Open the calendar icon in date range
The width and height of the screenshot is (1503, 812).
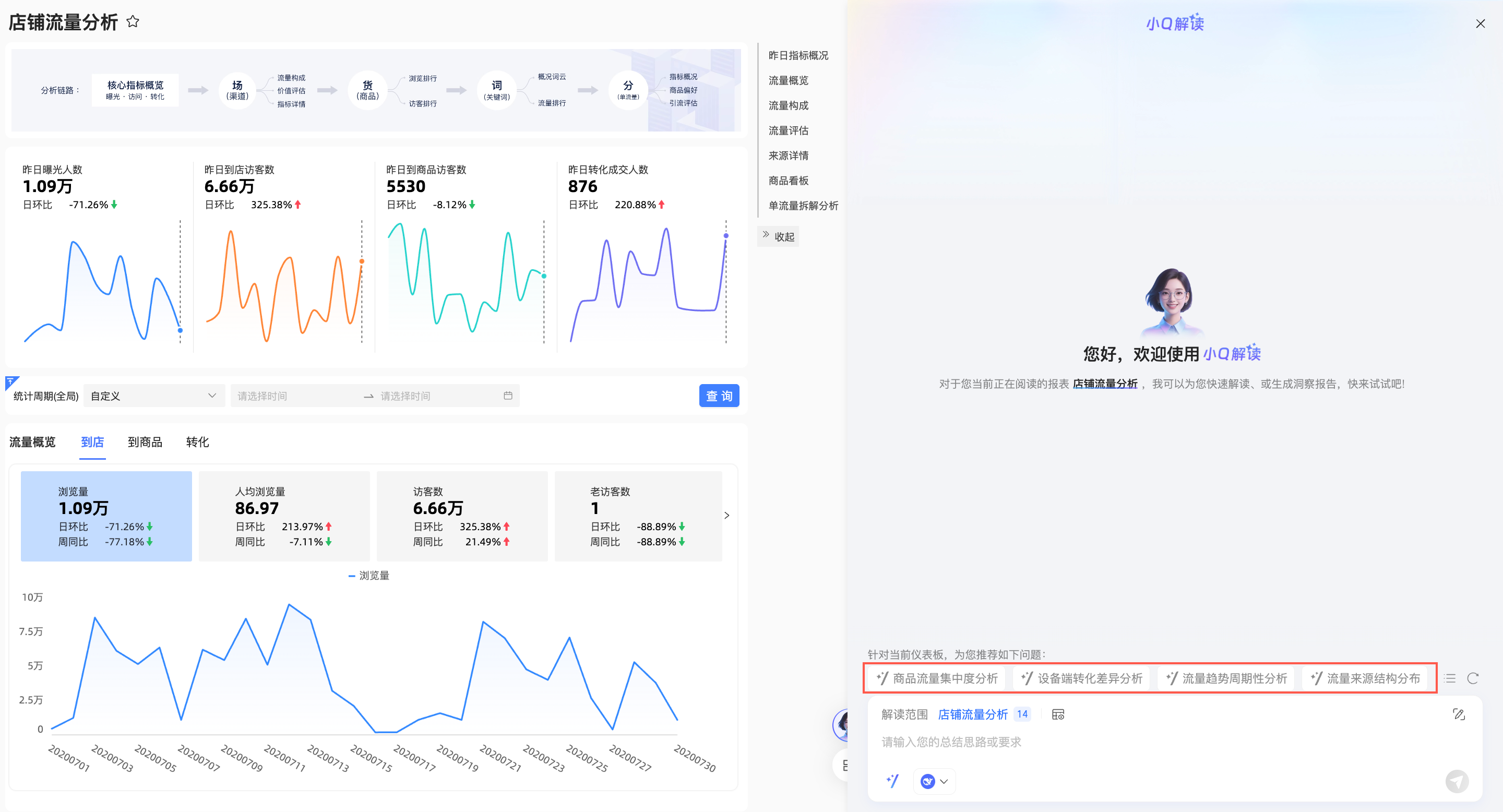click(x=508, y=396)
